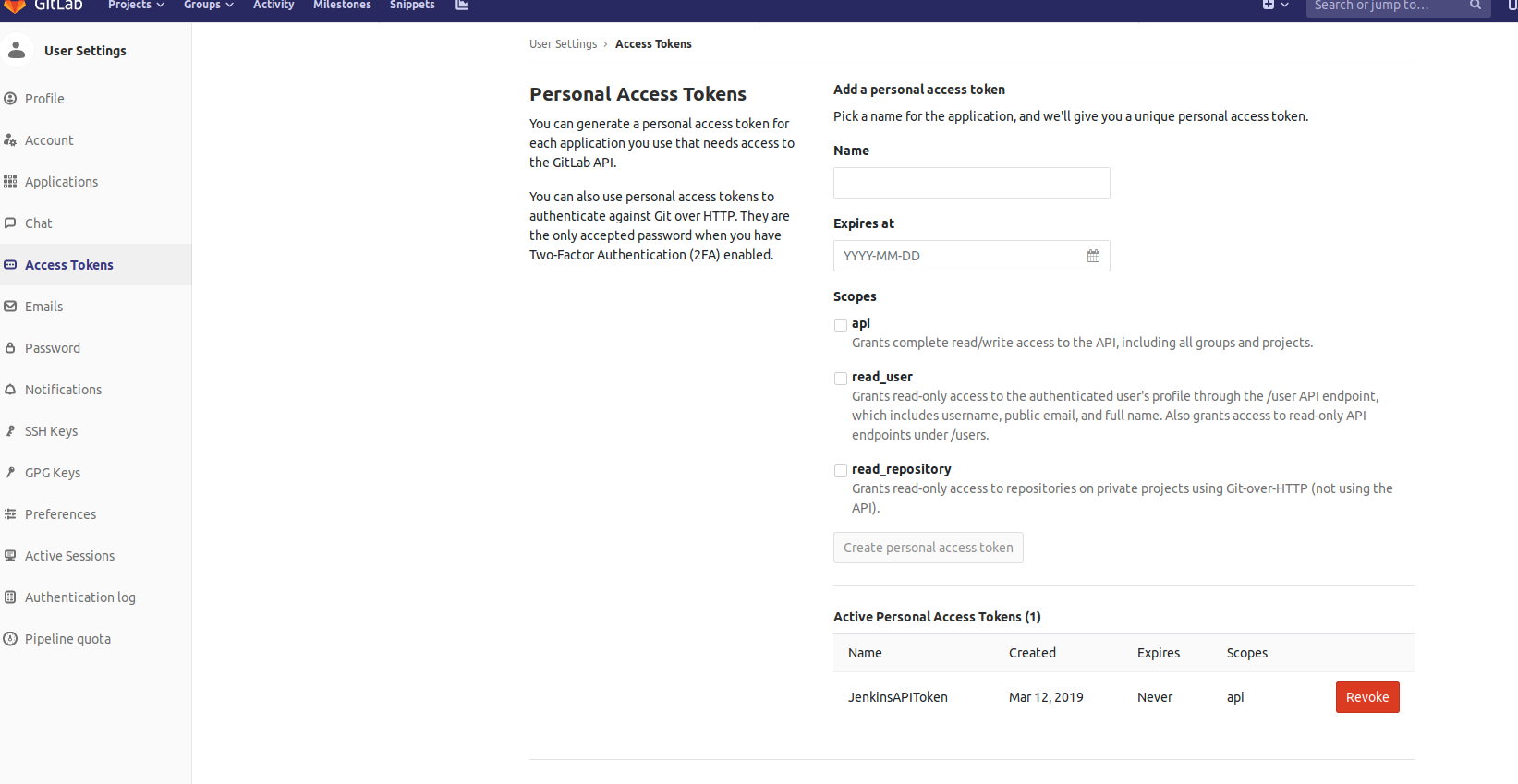Open Pipeline quota page
The width and height of the screenshot is (1518, 784).
pyautogui.click(x=67, y=639)
